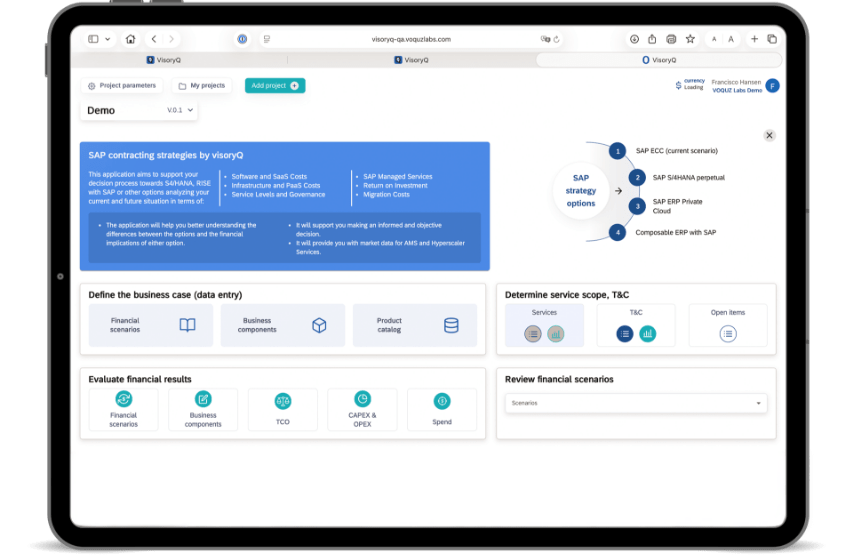Open Project parameters
853x557 pixels.
tap(122, 85)
